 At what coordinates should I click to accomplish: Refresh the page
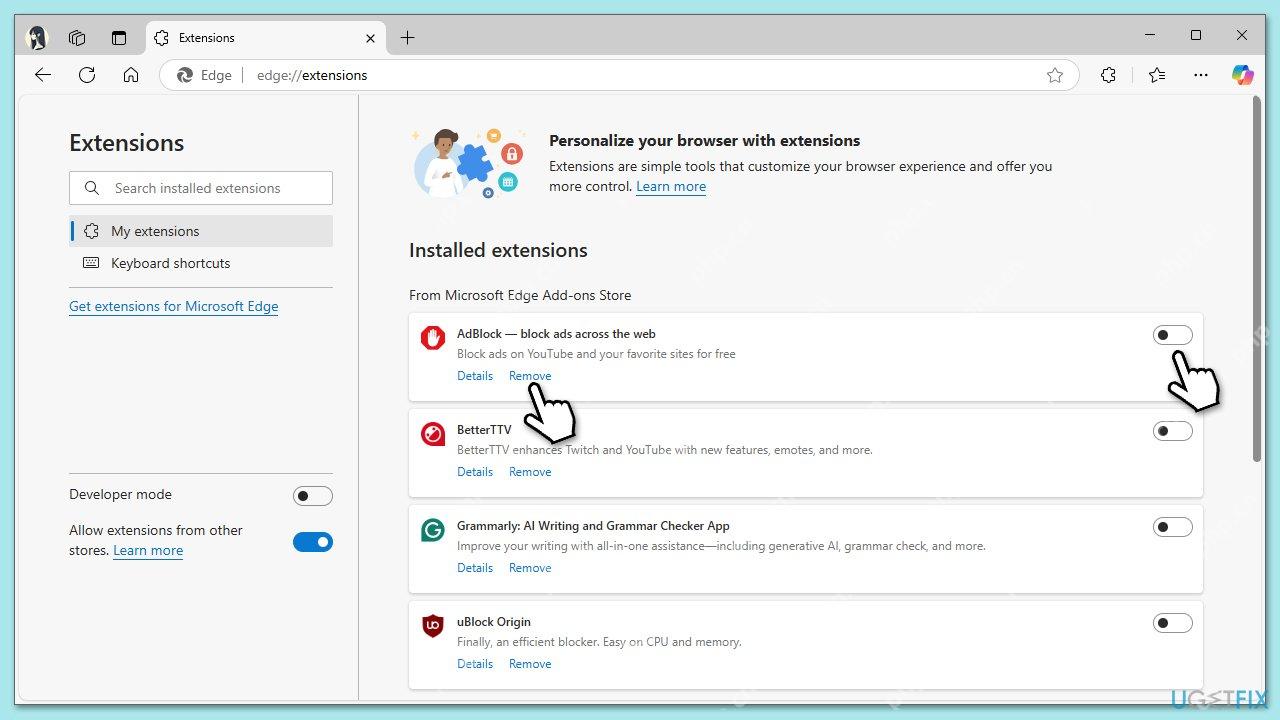87,75
